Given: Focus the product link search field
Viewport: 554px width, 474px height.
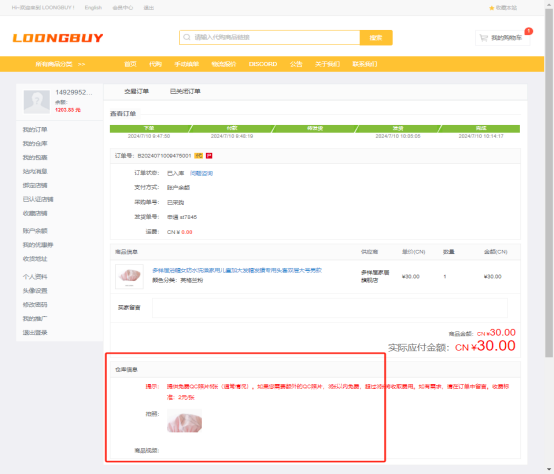Looking at the screenshot, I should [x=270, y=37].
